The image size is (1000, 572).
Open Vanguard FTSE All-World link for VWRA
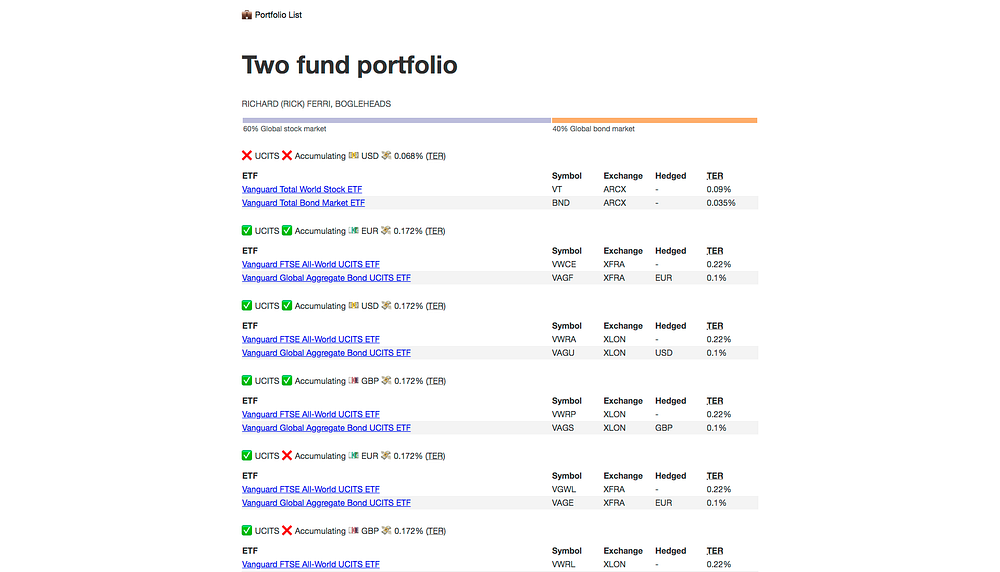pos(311,339)
